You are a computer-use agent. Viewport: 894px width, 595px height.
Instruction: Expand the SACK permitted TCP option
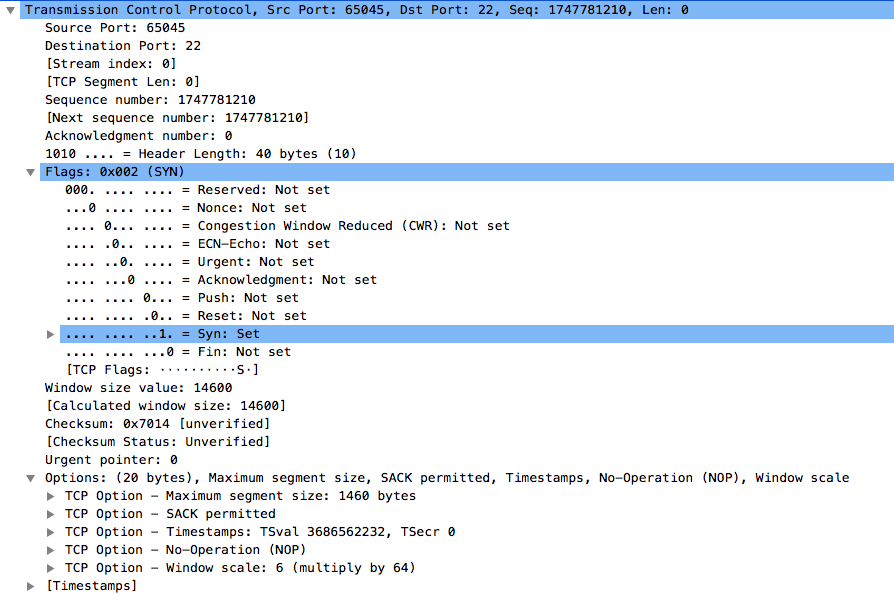point(51,513)
